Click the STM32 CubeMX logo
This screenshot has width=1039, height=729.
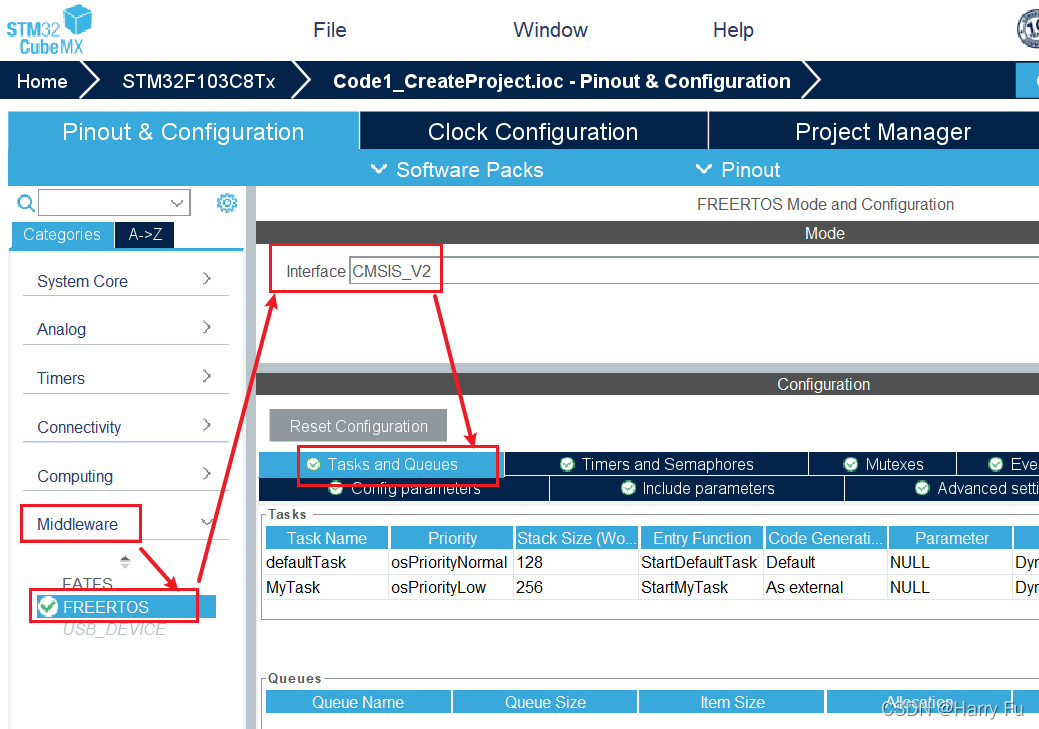point(49,30)
